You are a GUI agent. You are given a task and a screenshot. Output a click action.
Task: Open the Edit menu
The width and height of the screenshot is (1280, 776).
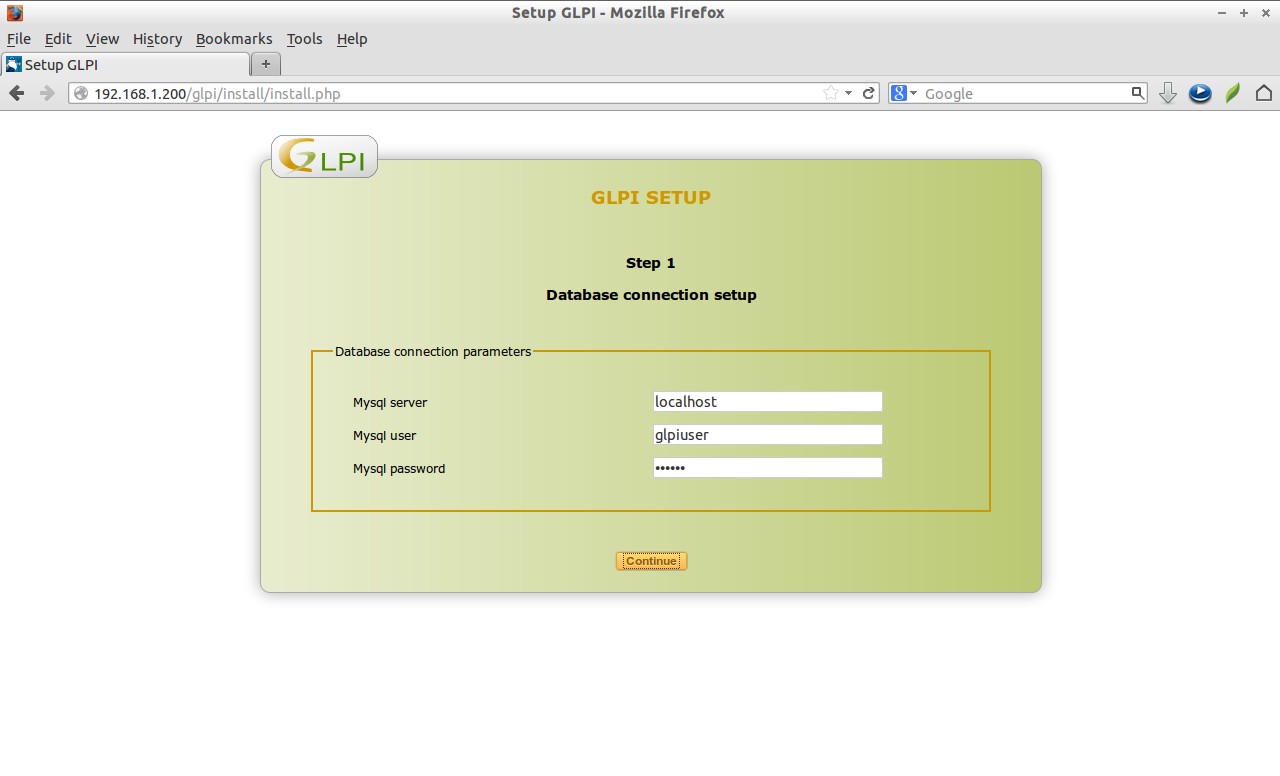(x=58, y=39)
